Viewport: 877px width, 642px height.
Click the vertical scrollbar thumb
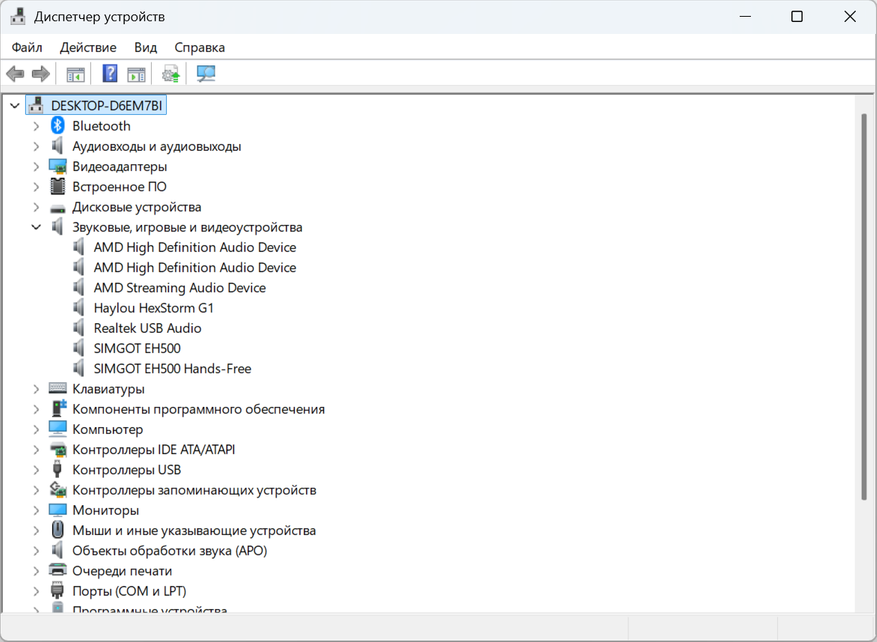tap(864, 306)
